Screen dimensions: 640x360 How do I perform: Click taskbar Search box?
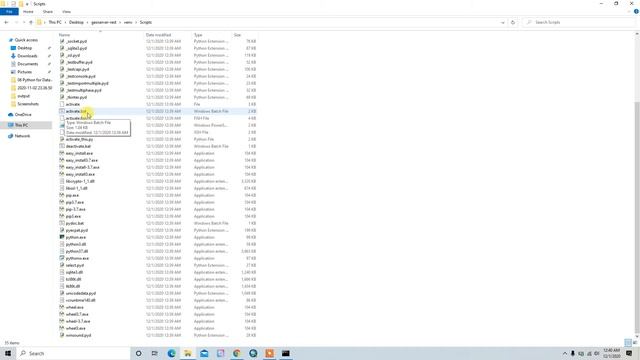pos(73,353)
